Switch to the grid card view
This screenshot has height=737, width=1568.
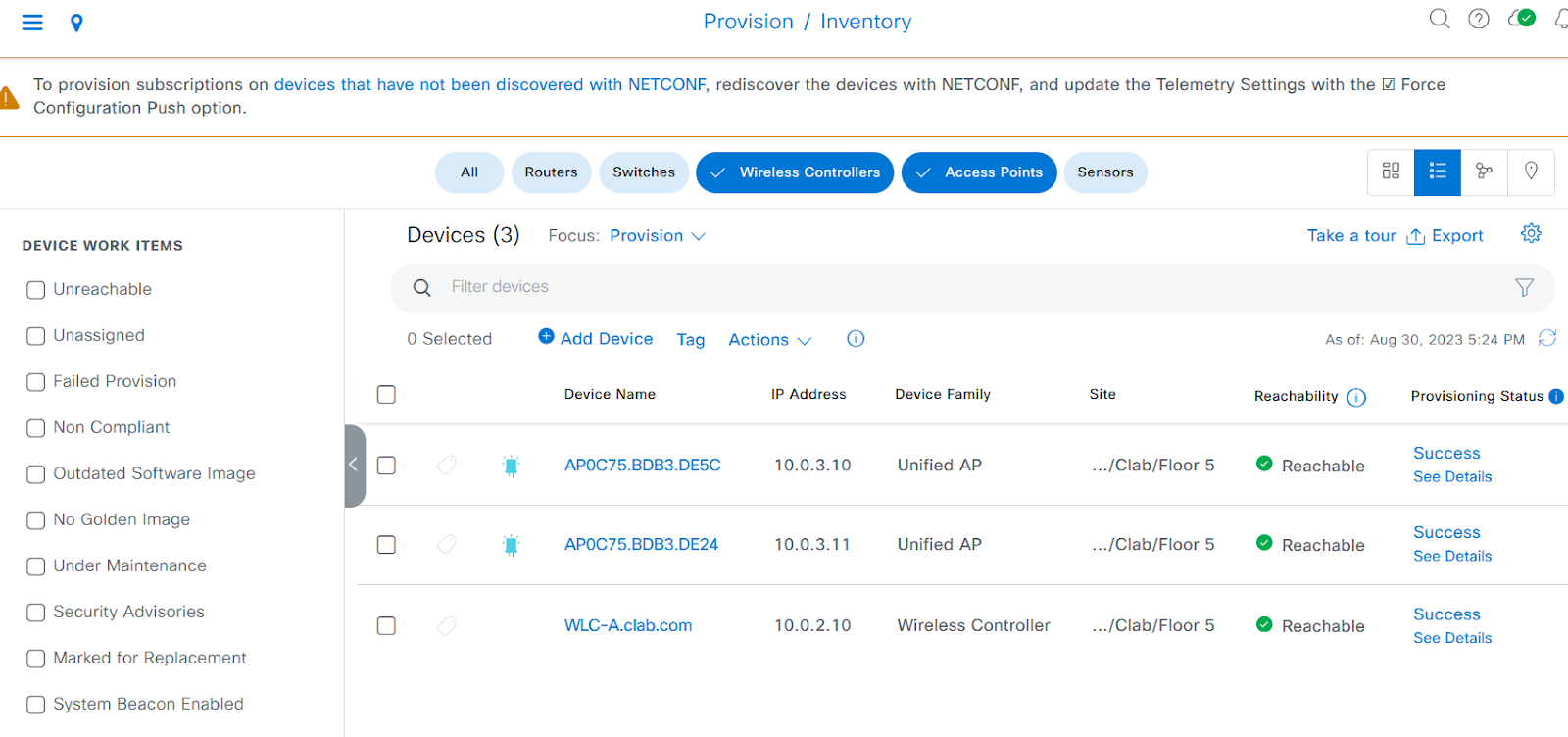[x=1391, y=172]
